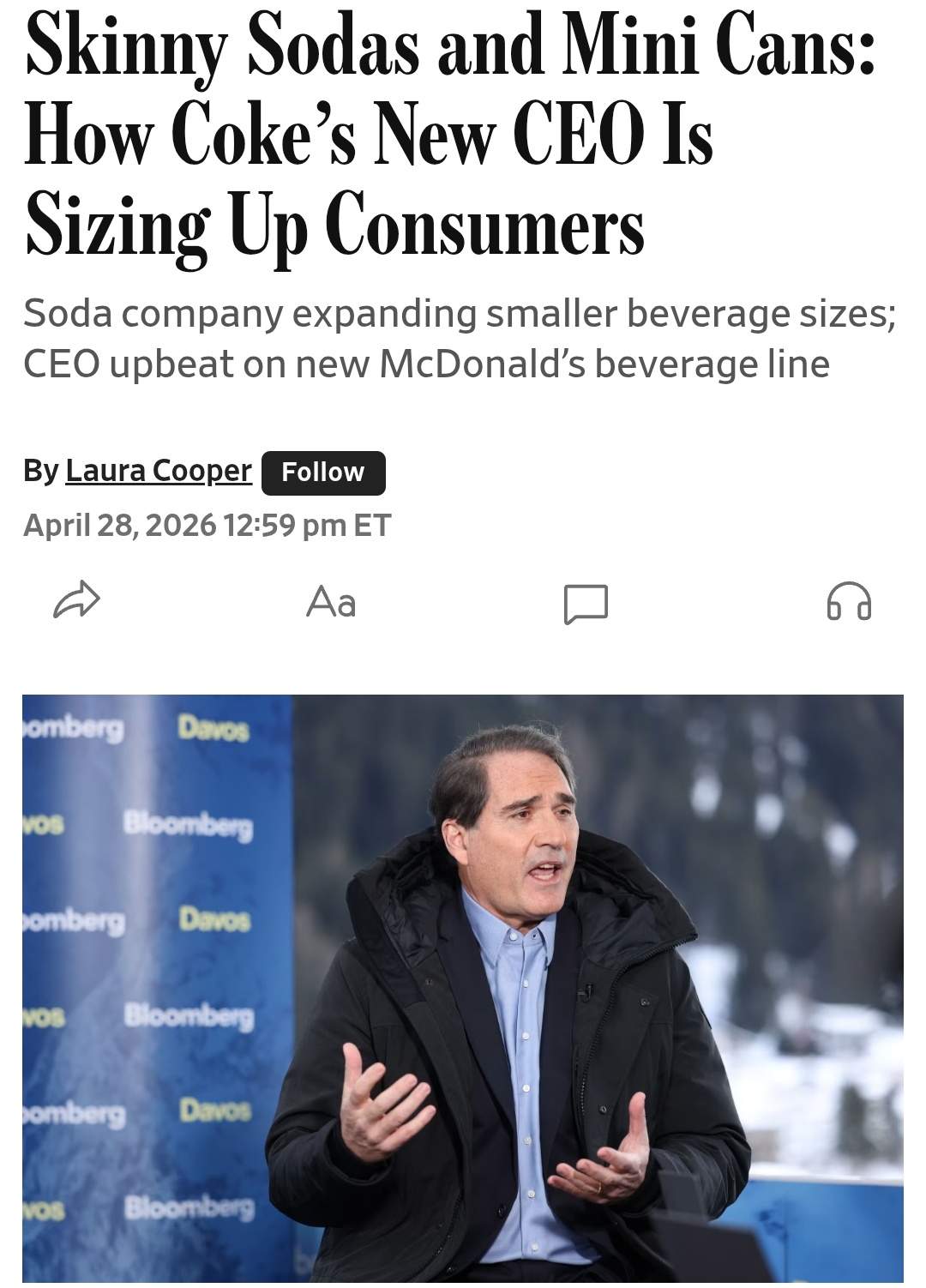Tap the headphones listen-to-article icon

click(849, 600)
